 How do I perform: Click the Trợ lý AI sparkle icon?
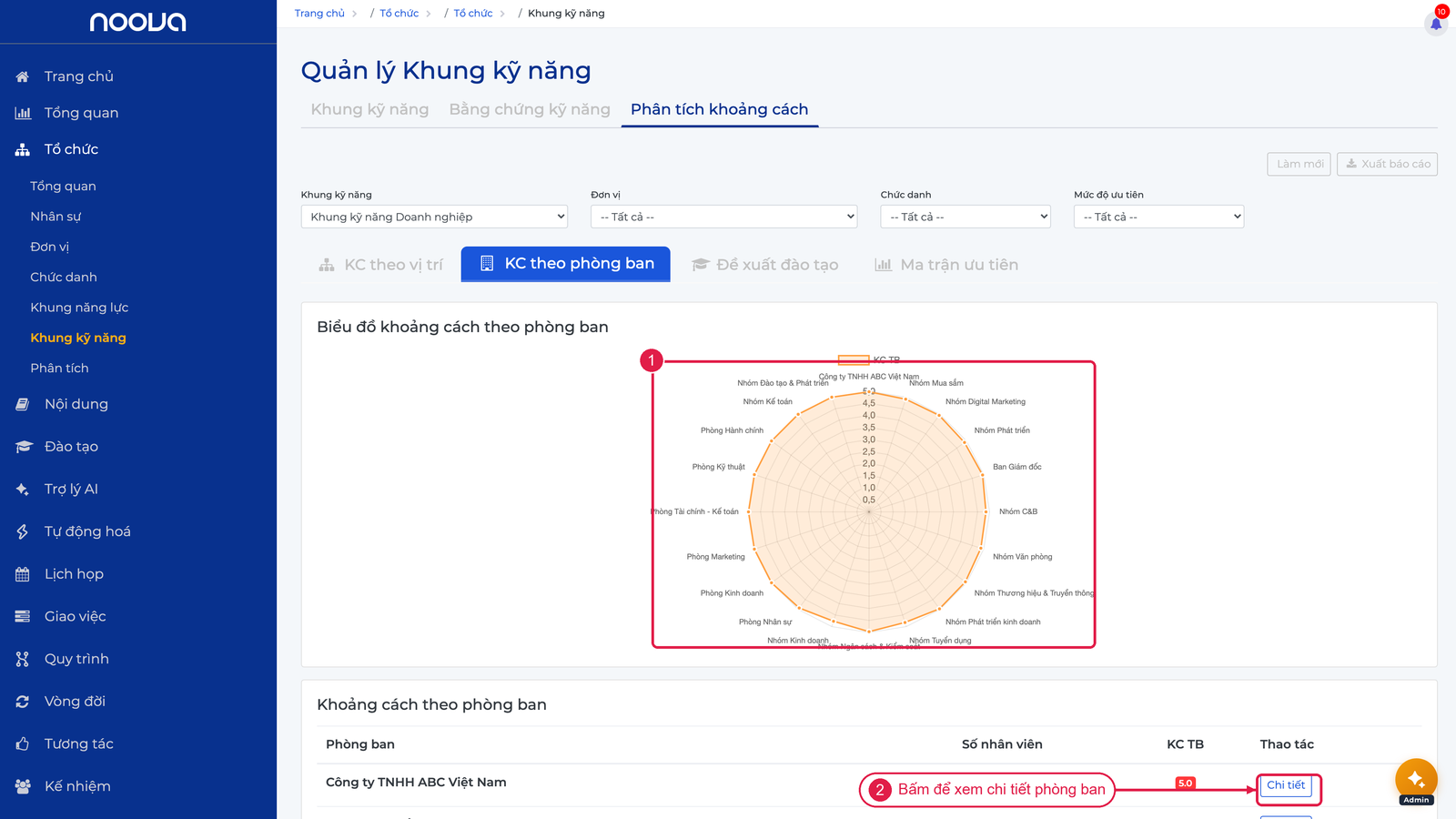[x=23, y=489]
